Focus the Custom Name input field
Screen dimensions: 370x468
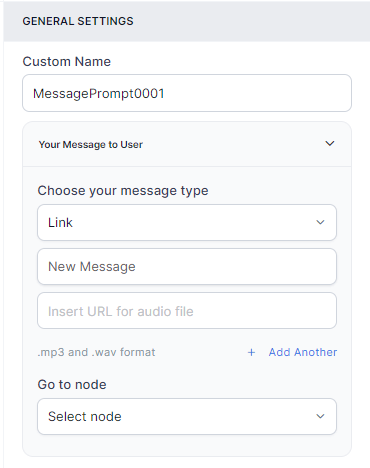click(x=187, y=93)
